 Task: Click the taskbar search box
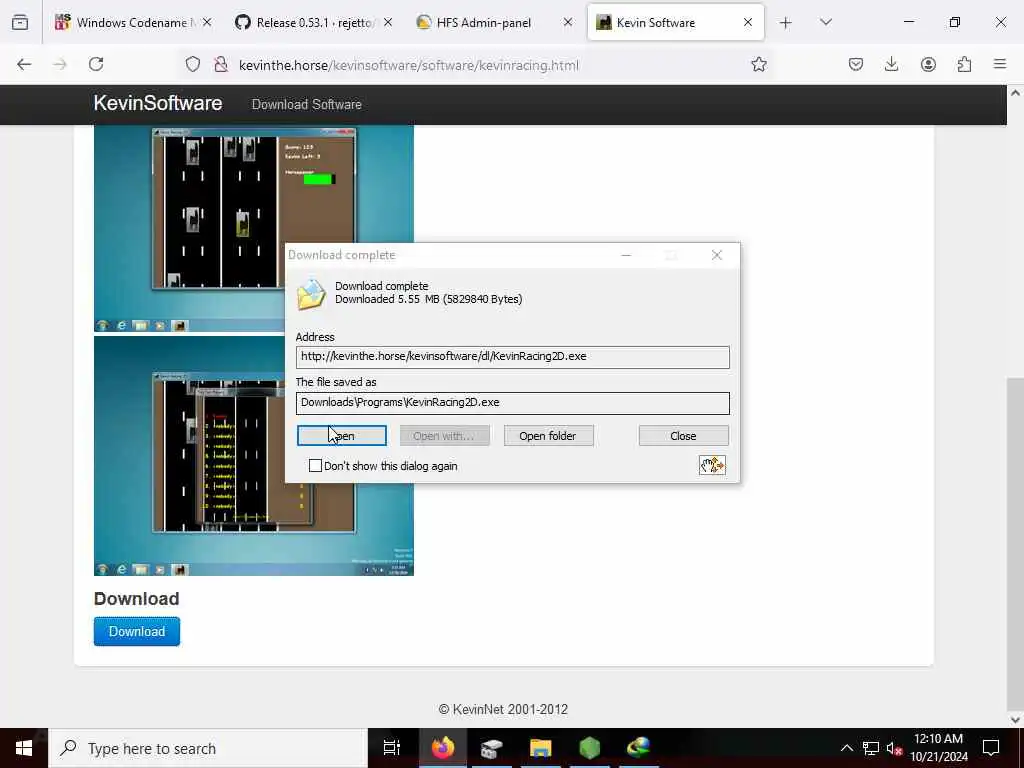coord(208,748)
